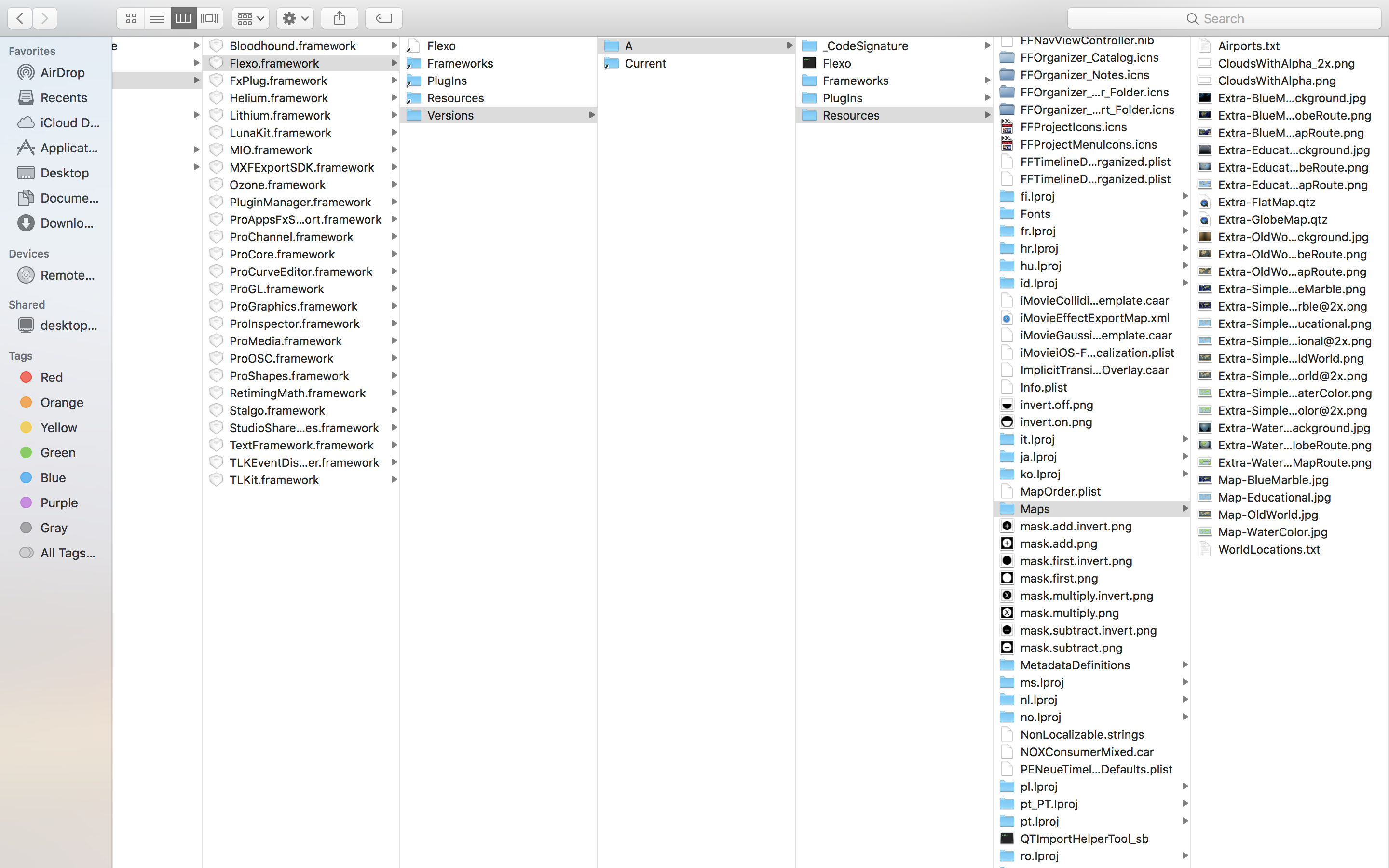Open AirDrop in the sidebar
Image resolution: width=1389 pixels, height=868 pixels.
(62, 73)
